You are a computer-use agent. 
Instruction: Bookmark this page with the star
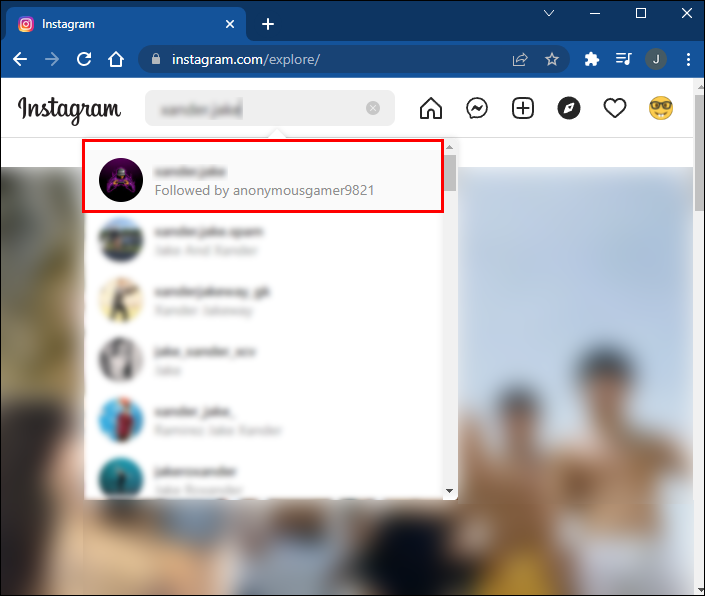pyautogui.click(x=552, y=59)
